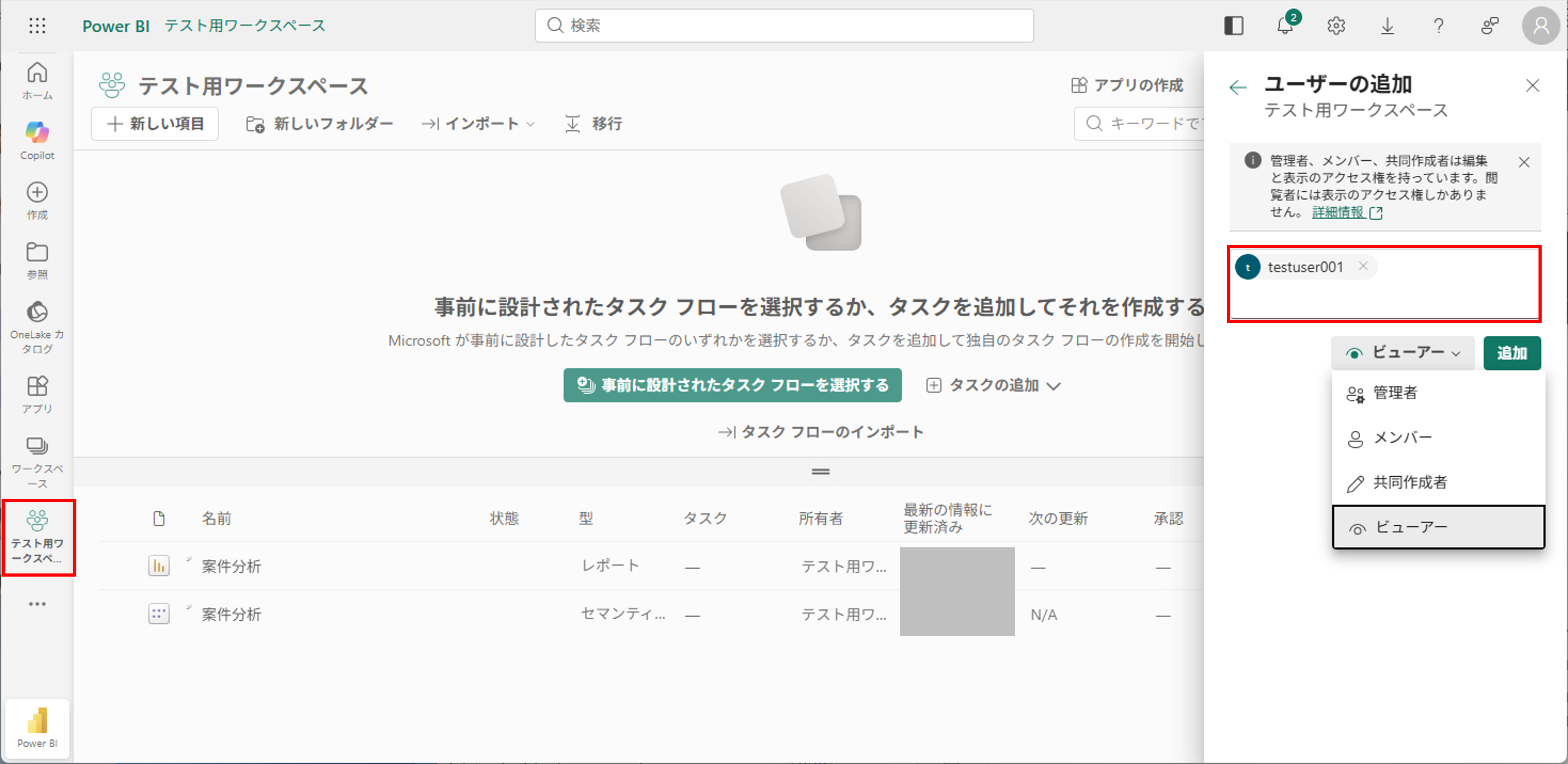Click the download icon in header
Screen dimensions: 1568x764
[1387, 25]
